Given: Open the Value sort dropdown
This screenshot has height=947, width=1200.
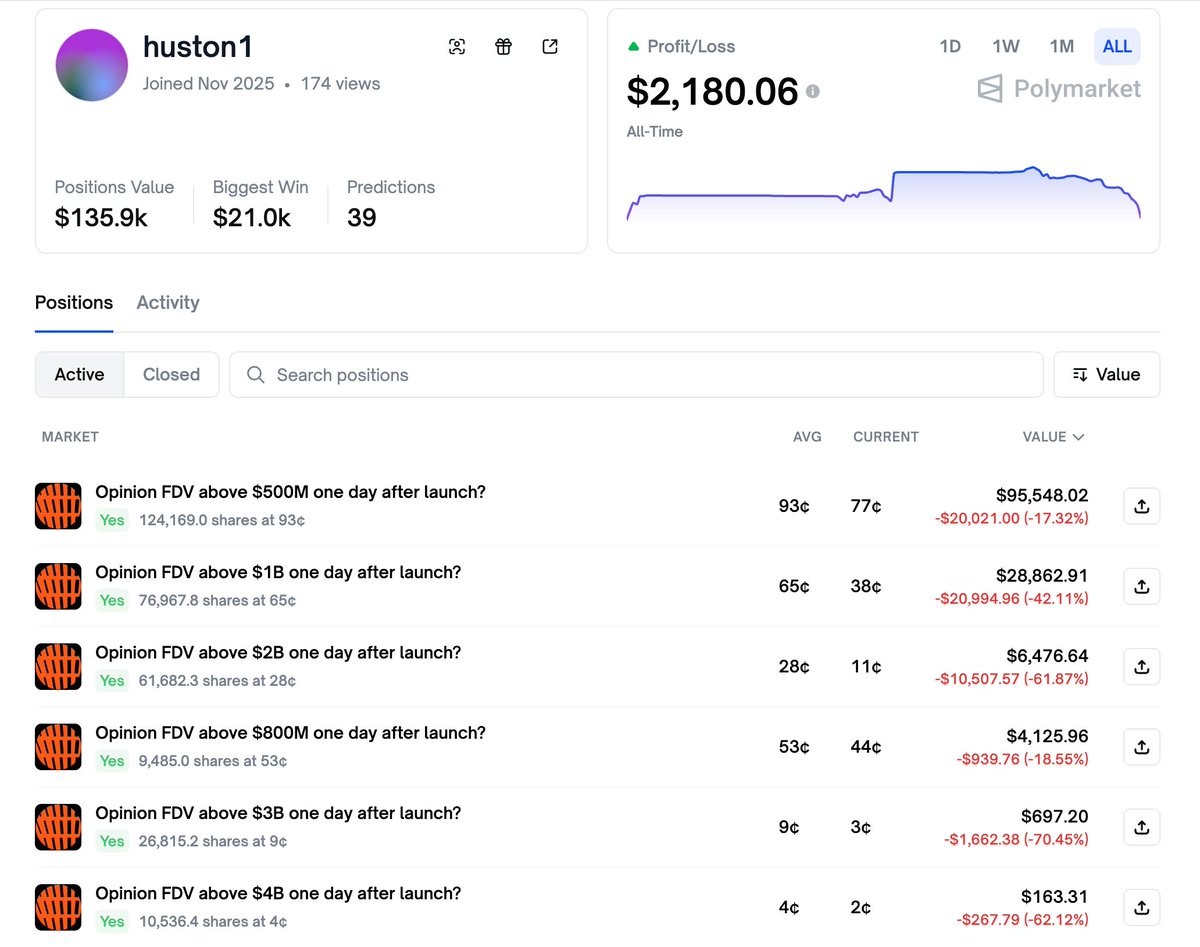Looking at the screenshot, I should point(1106,375).
